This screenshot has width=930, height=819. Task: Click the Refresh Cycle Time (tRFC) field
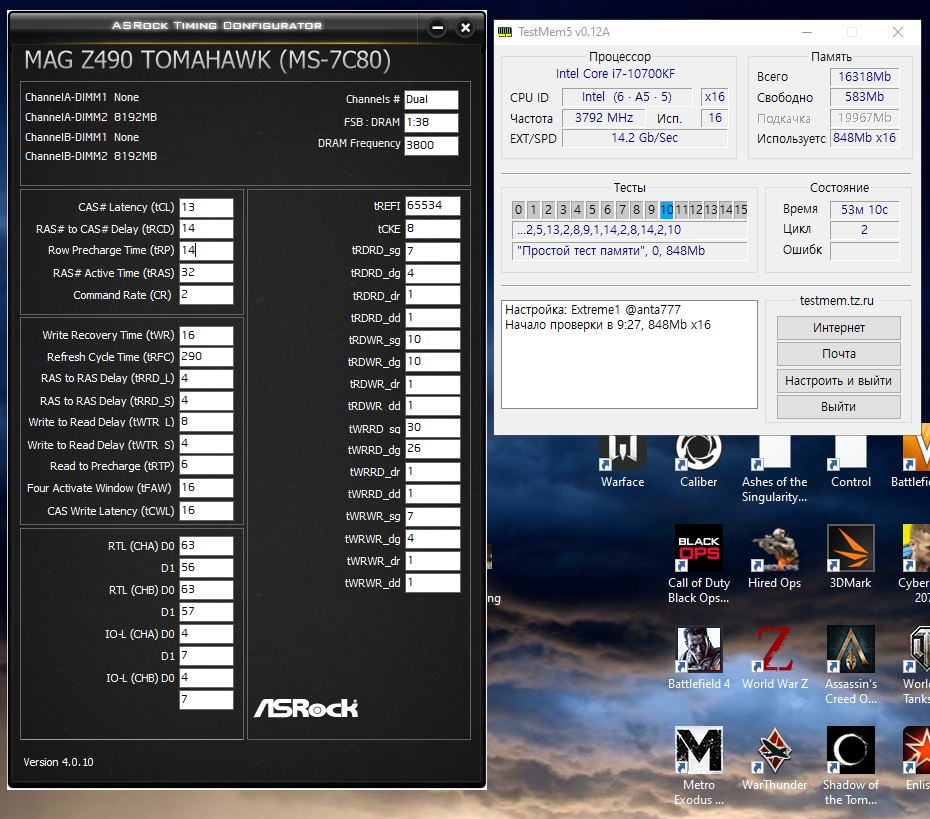pos(206,356)
